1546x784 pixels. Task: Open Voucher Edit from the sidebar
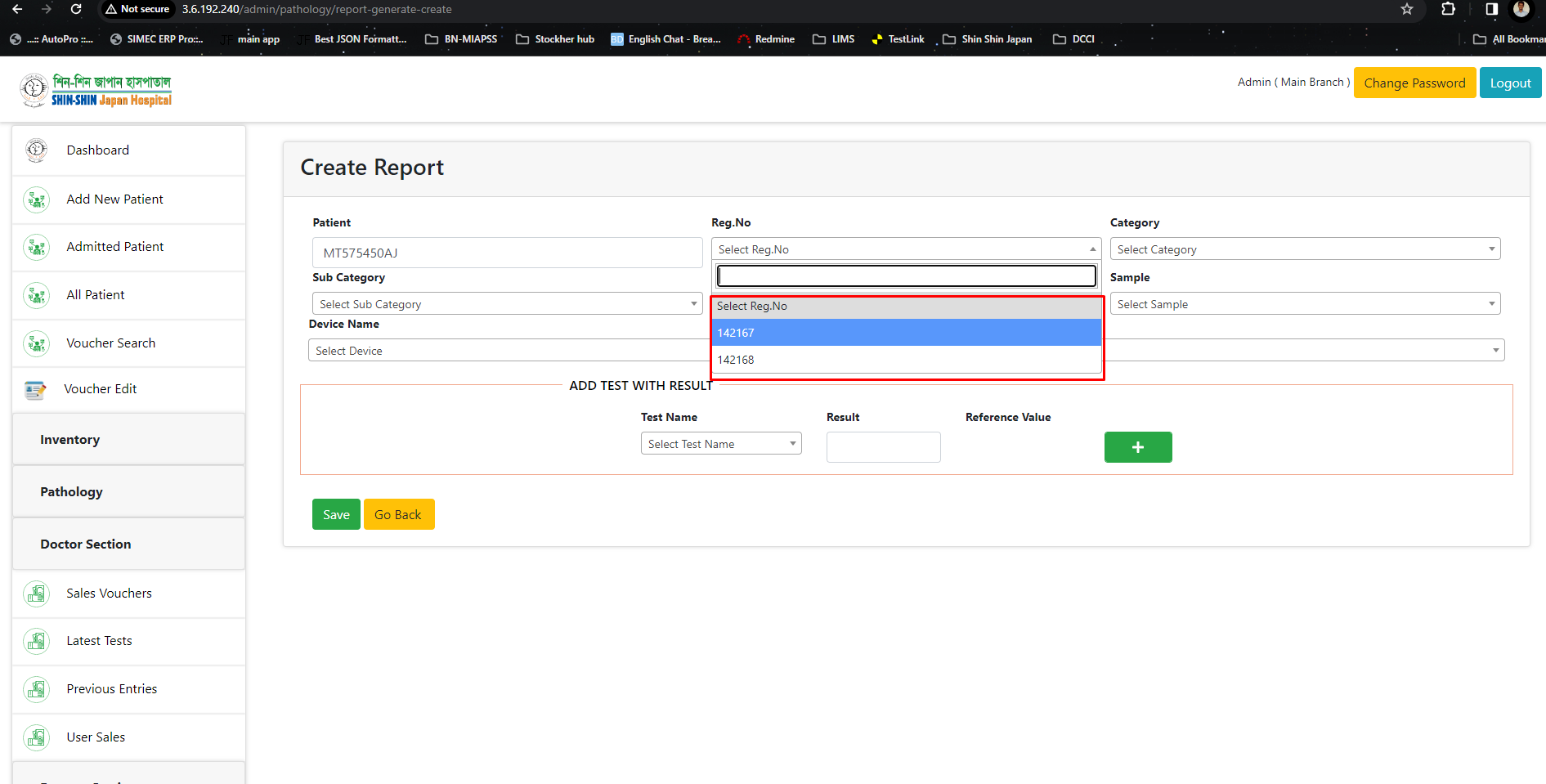101,389
